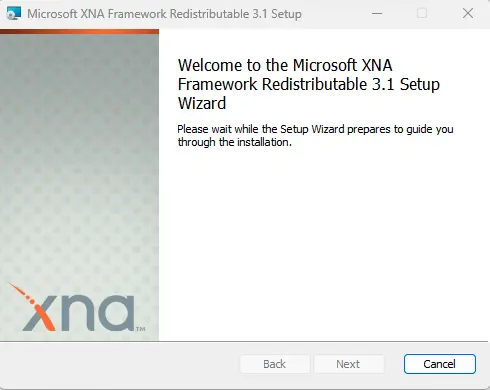Click the word 'Wizard' in the heading

coord(202,103)
